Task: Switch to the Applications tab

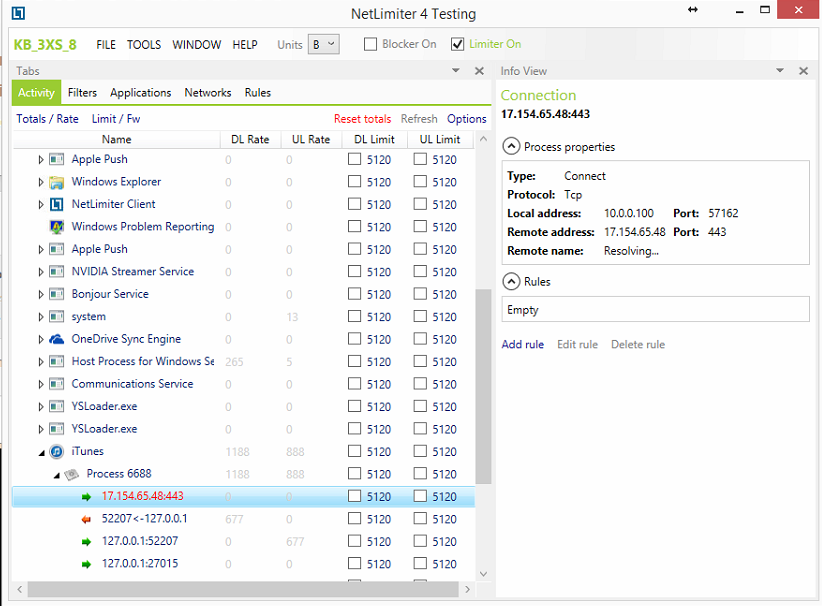Action: (x=140, y=93)
